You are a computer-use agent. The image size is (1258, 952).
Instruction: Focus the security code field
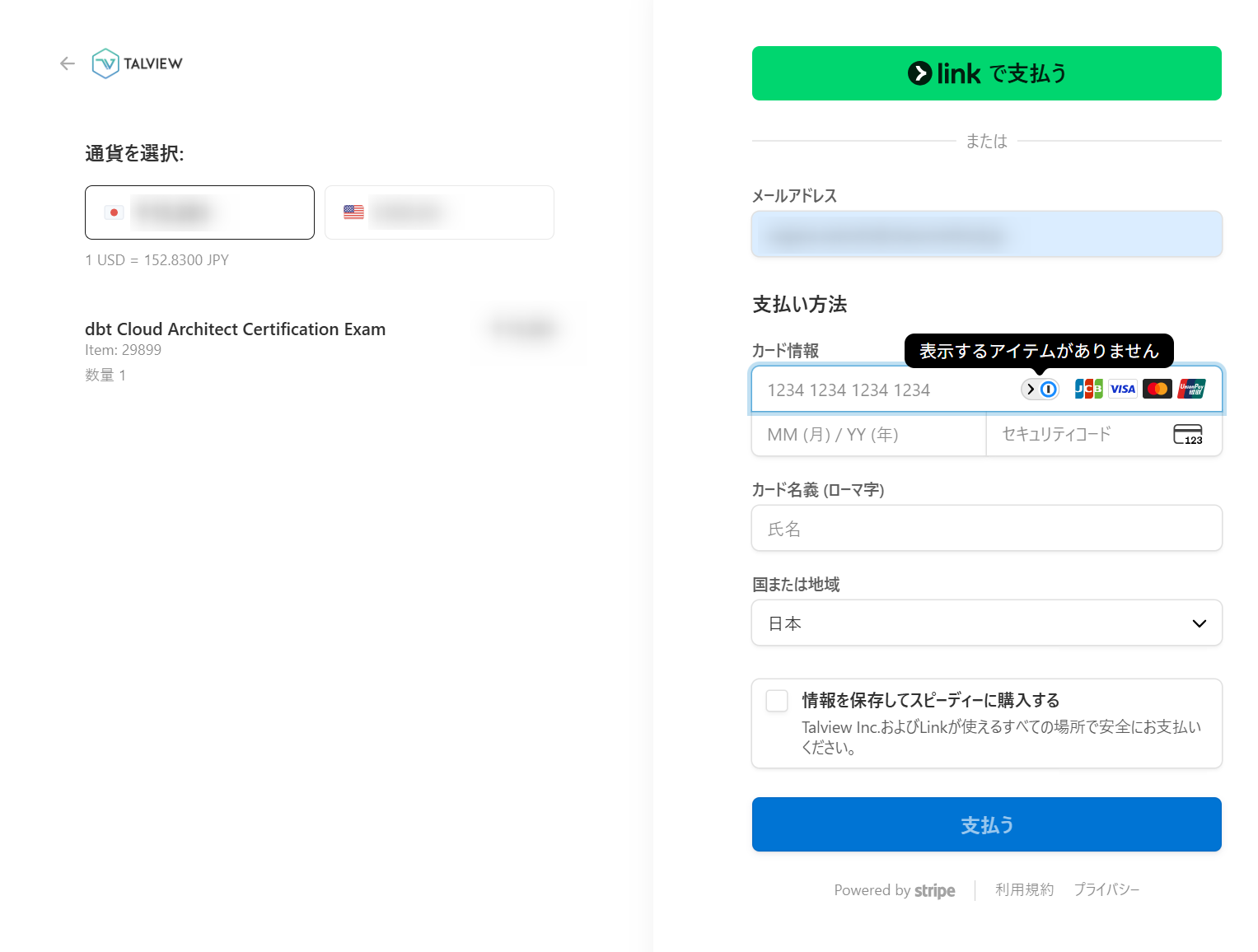1104,434
